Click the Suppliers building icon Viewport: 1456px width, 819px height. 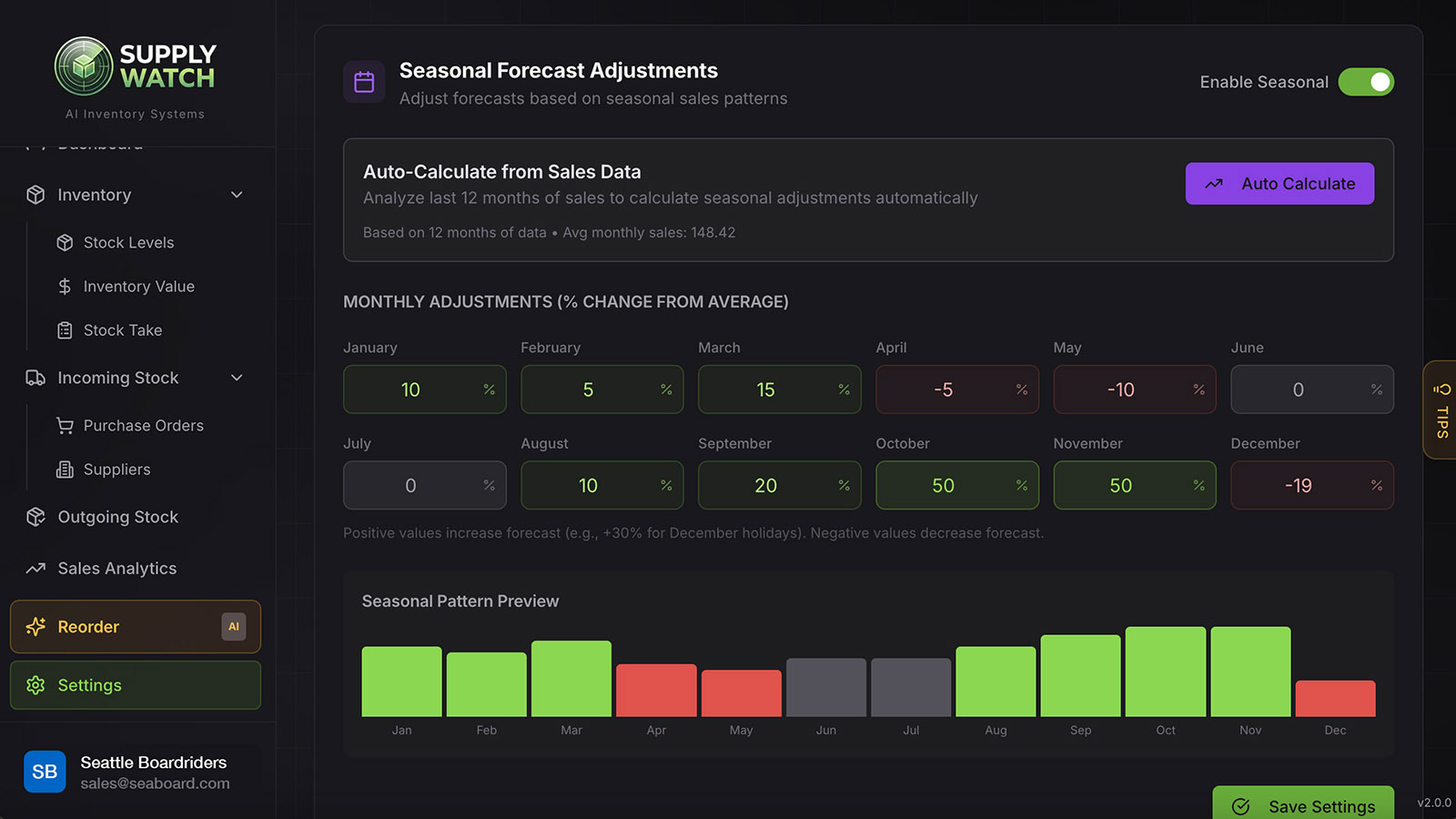point(65,470)
